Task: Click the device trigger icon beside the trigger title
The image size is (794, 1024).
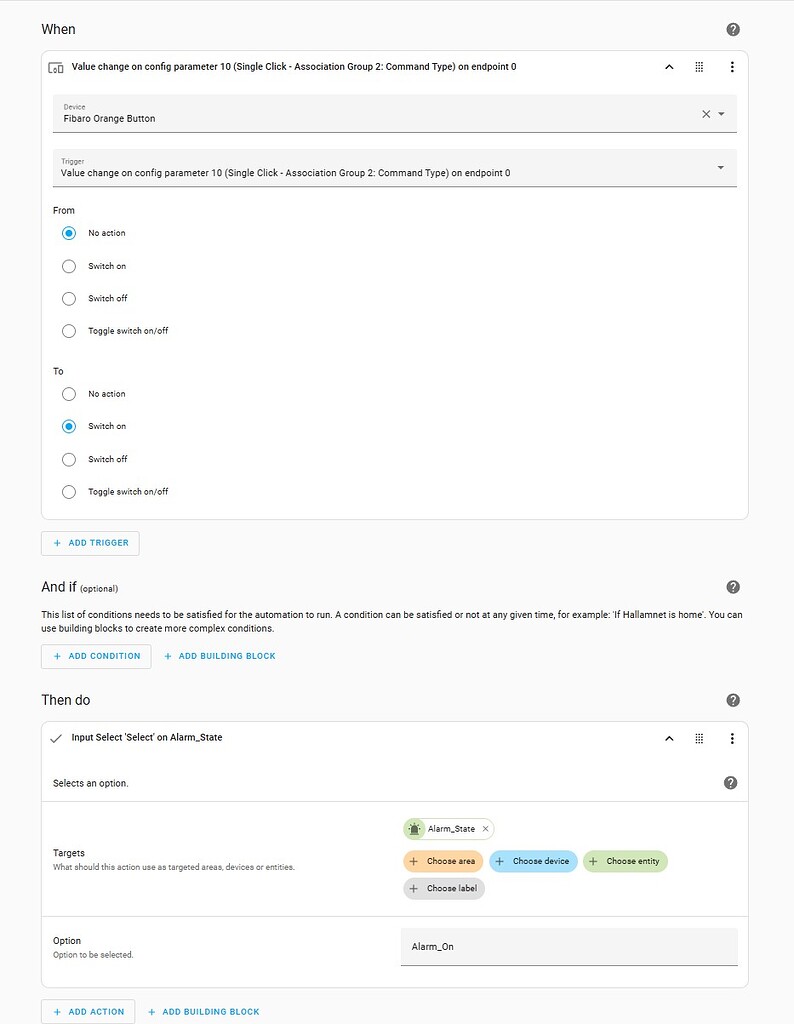Action: [58, 67]
